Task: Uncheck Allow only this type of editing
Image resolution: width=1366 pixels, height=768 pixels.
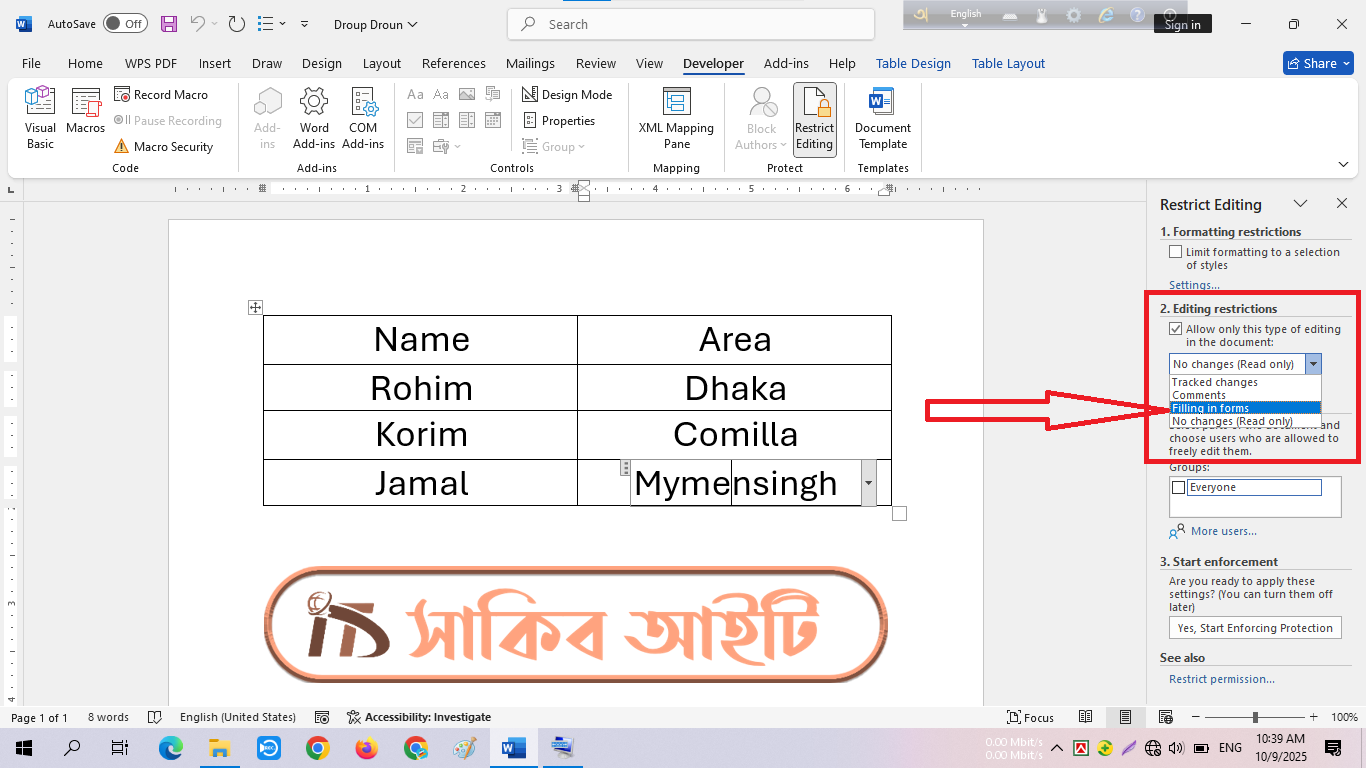Action: tap(1176, 329)
